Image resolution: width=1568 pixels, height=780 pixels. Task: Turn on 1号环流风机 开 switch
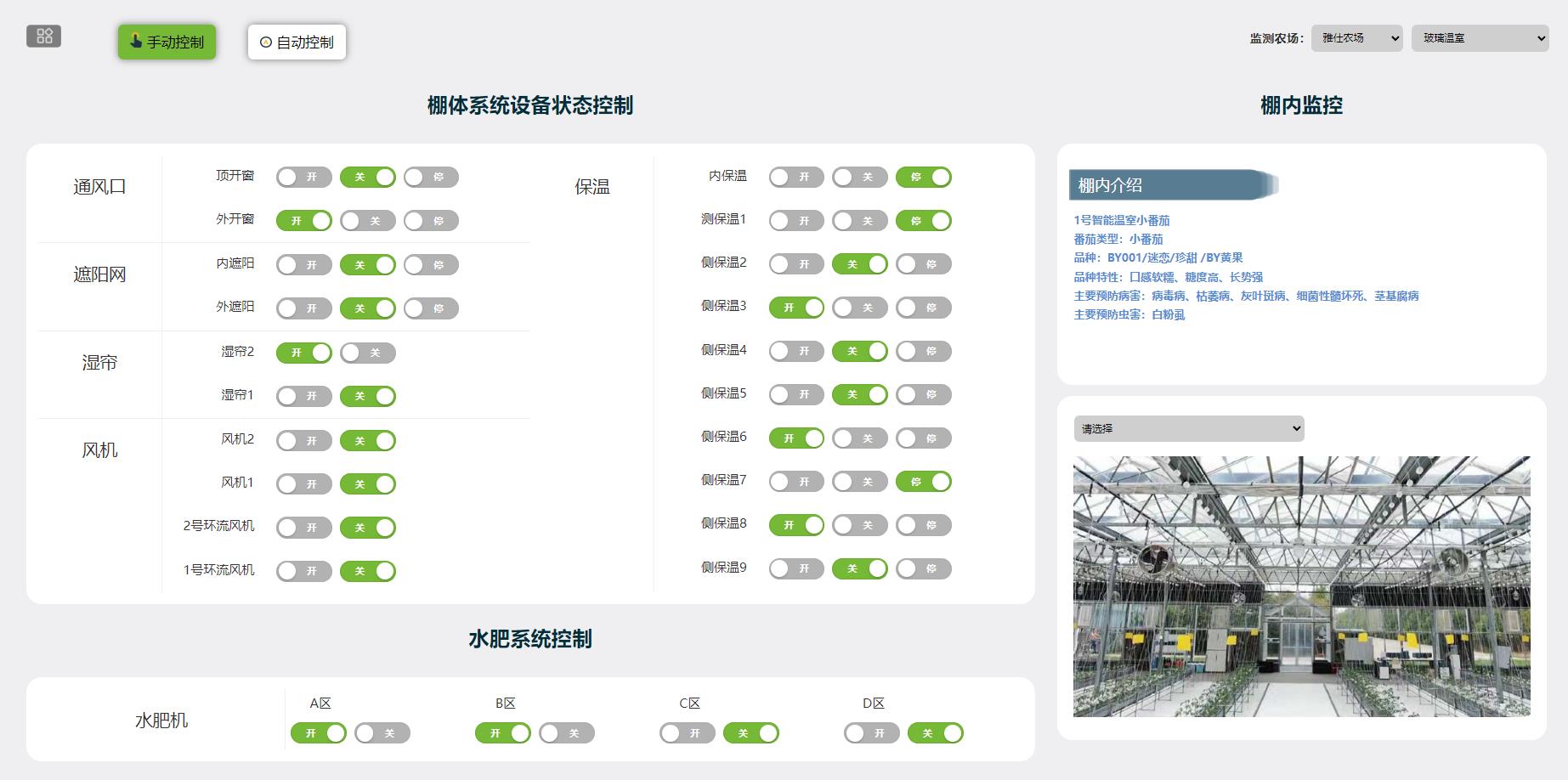(303, 571)
